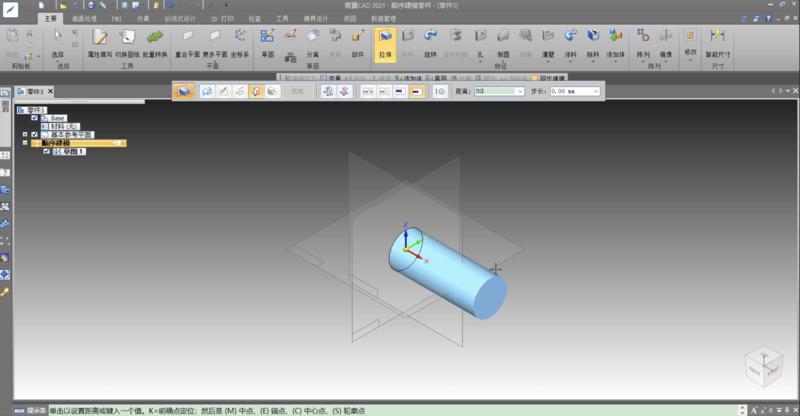Screen dimensions: 800x416
Task: Click the view orientation cube
Action: click(x=759, y=366)
